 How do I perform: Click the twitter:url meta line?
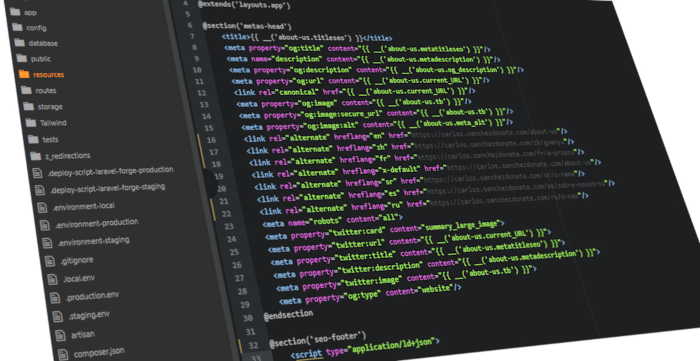(410, 242)
